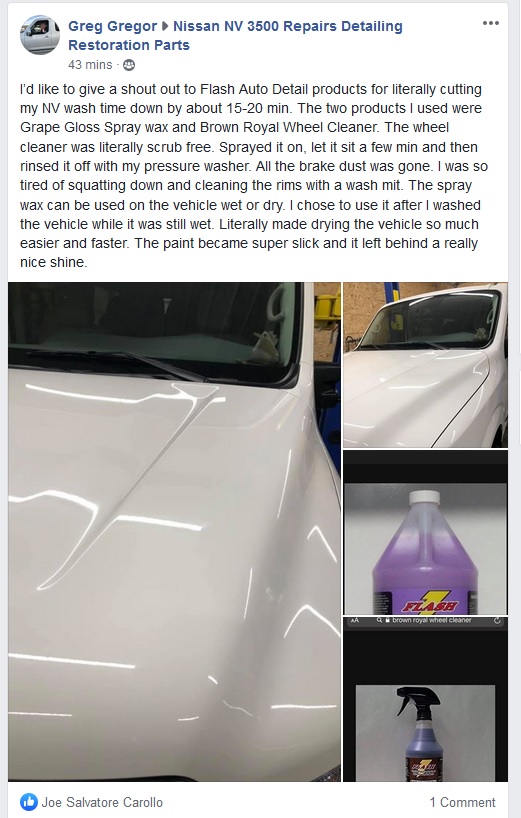Image resolution: width=521 pixels, height=818 pixels.
Task: Open the post options three-dots menu
Action: pos(491,23)
